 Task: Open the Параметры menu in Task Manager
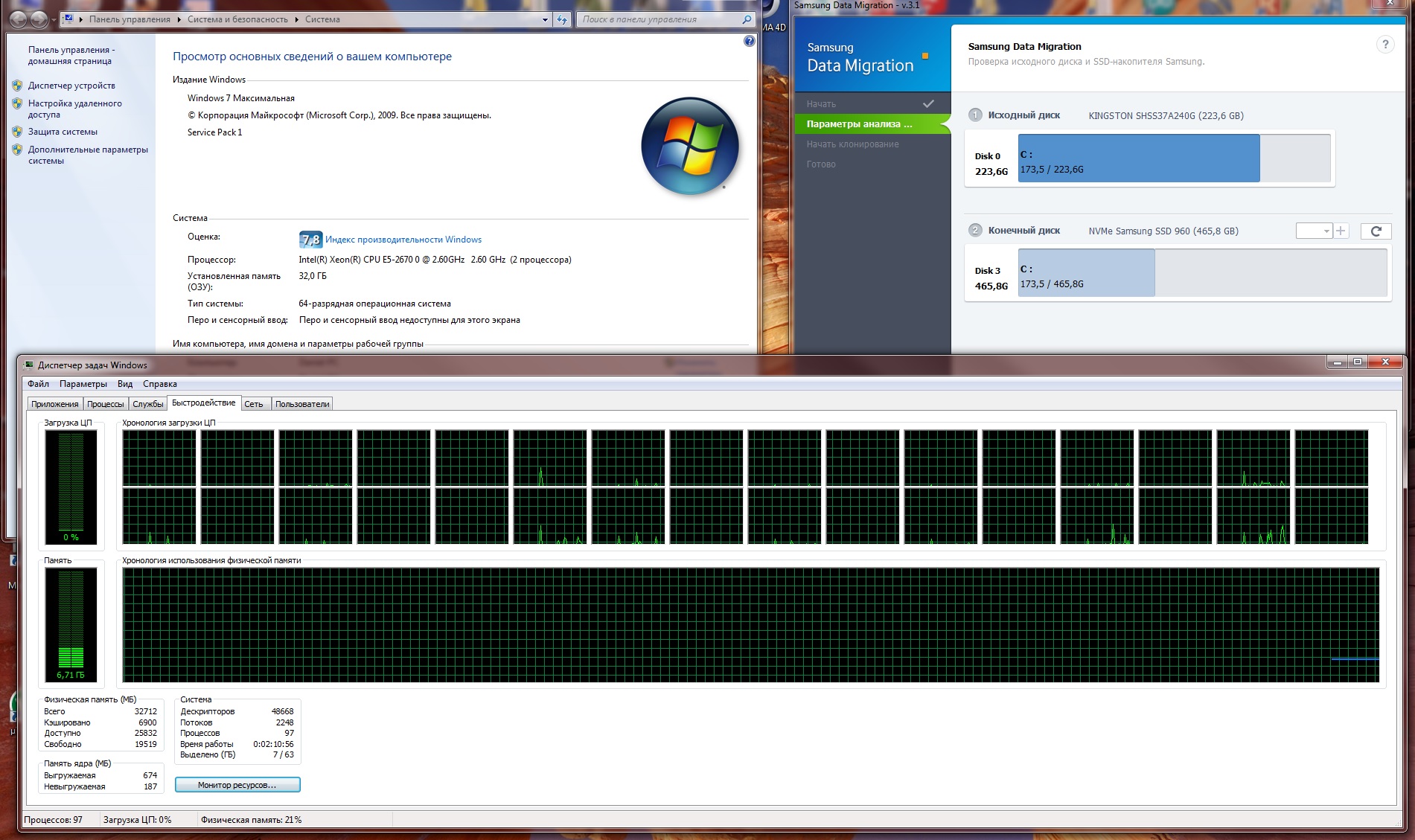pyautogui.click(x=83, y=384)
